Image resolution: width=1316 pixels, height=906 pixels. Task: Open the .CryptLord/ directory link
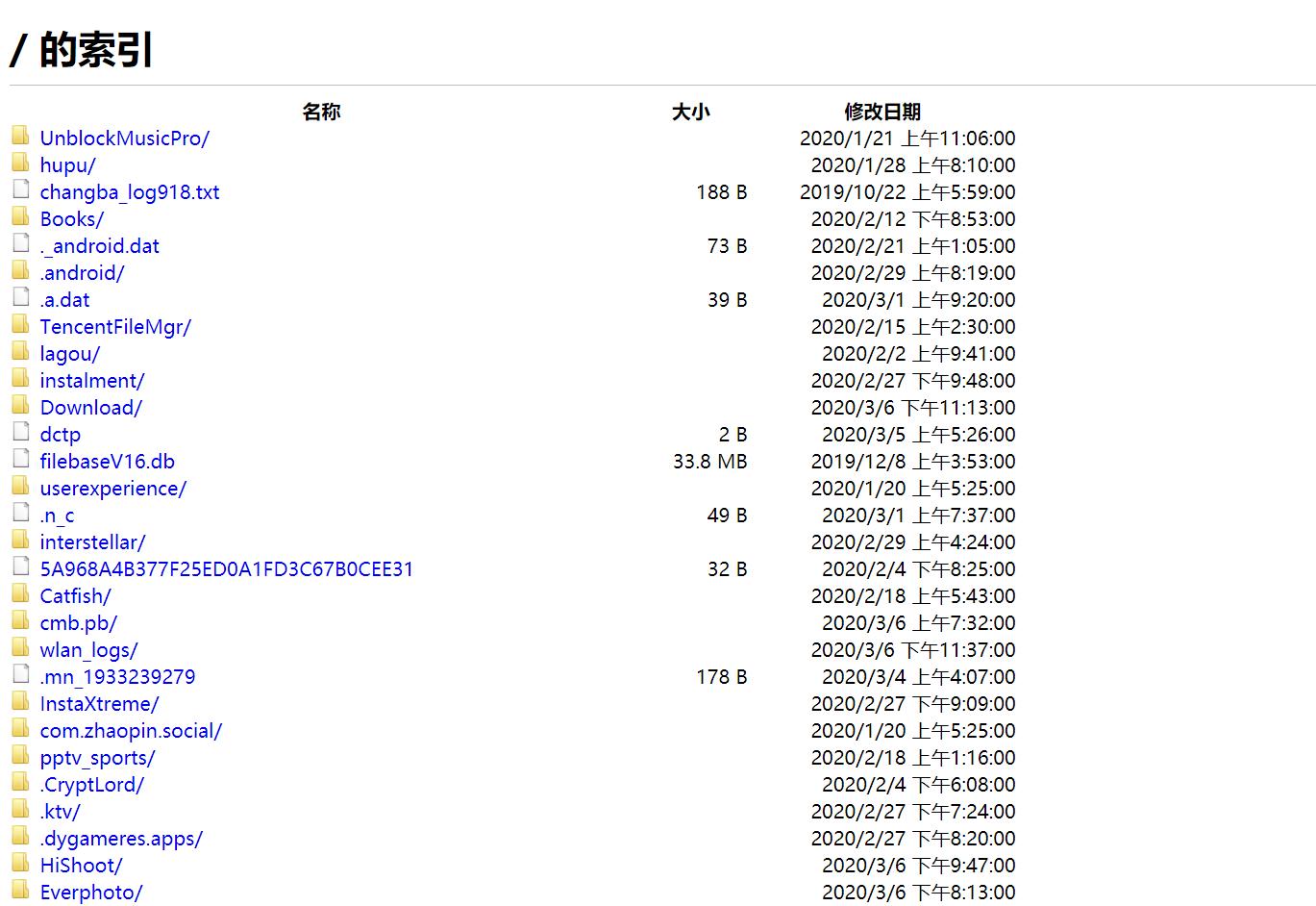(92, 785)
